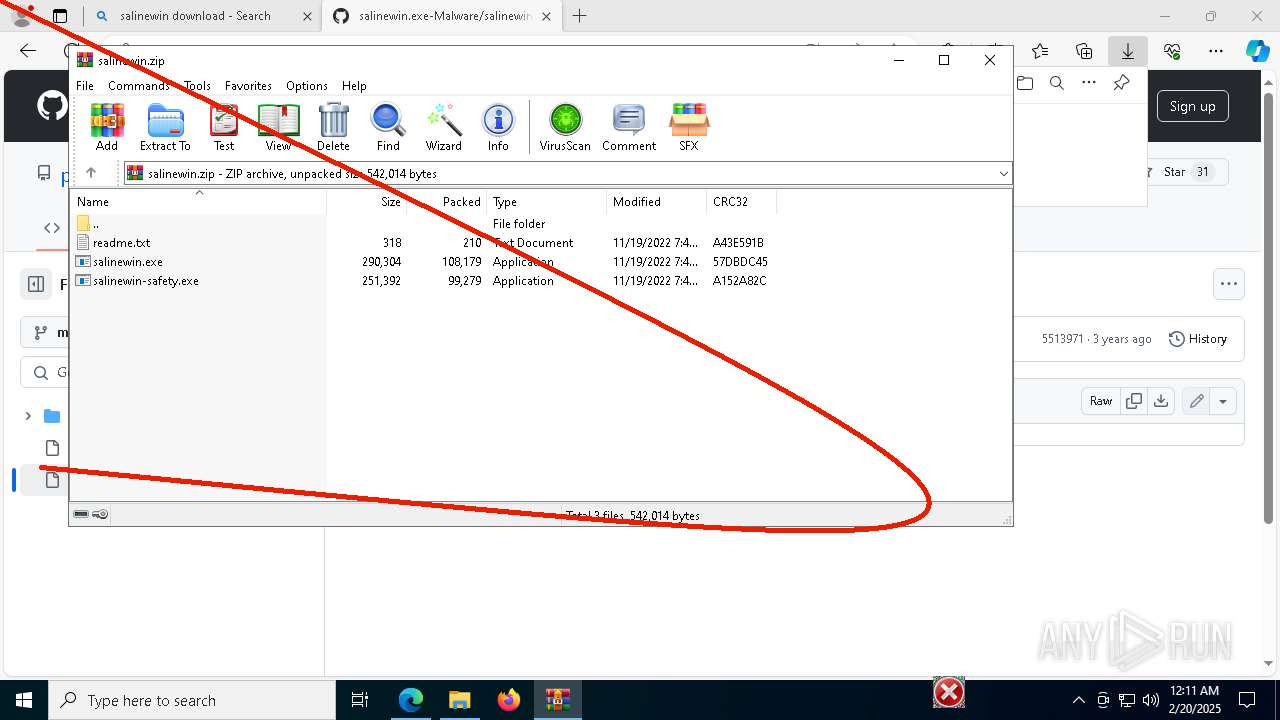Image resolution: width=1280 pixels, height=720 pixels.
Task: Expand the edit options dropdown arrow on GitHub
Action: 1223,401
